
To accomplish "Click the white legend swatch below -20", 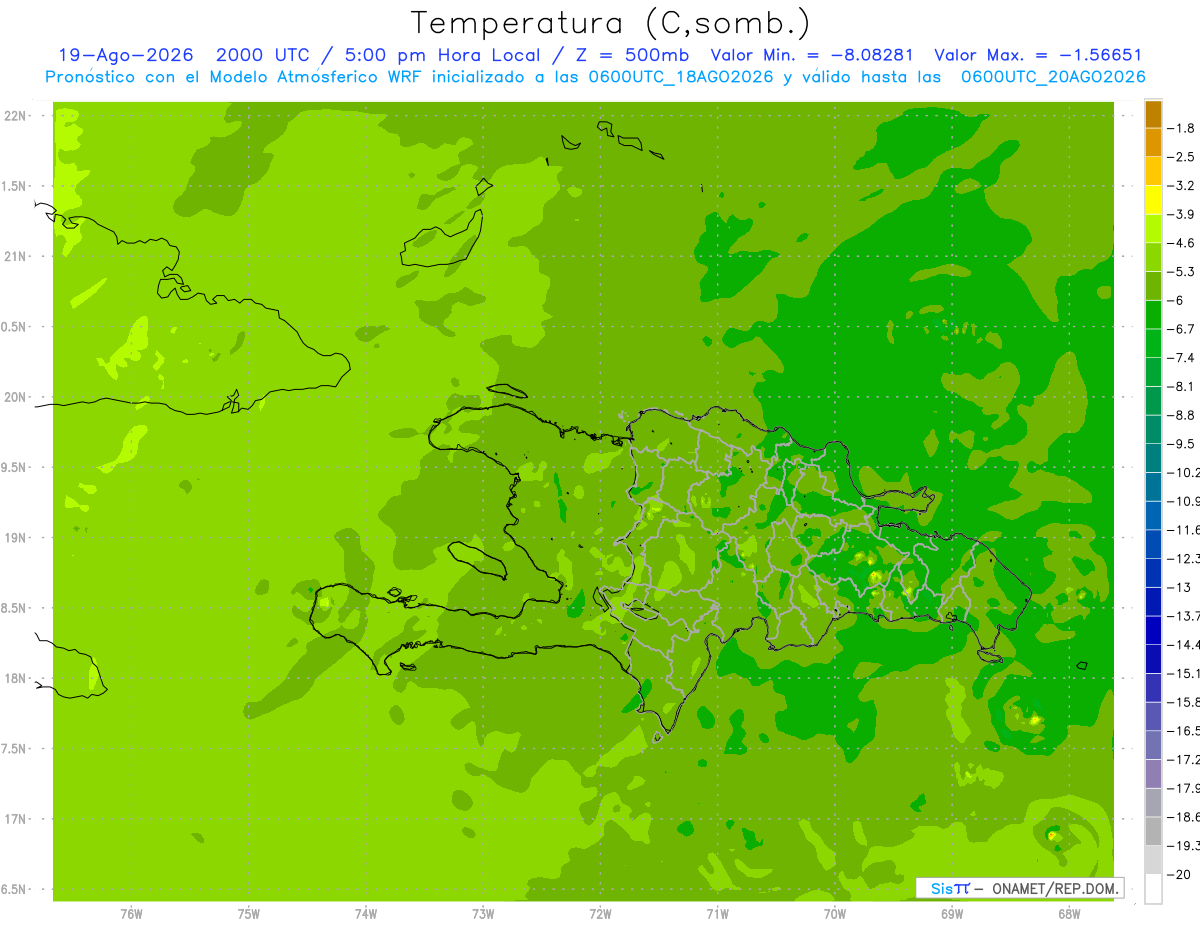I will [x=1153, y=888].
